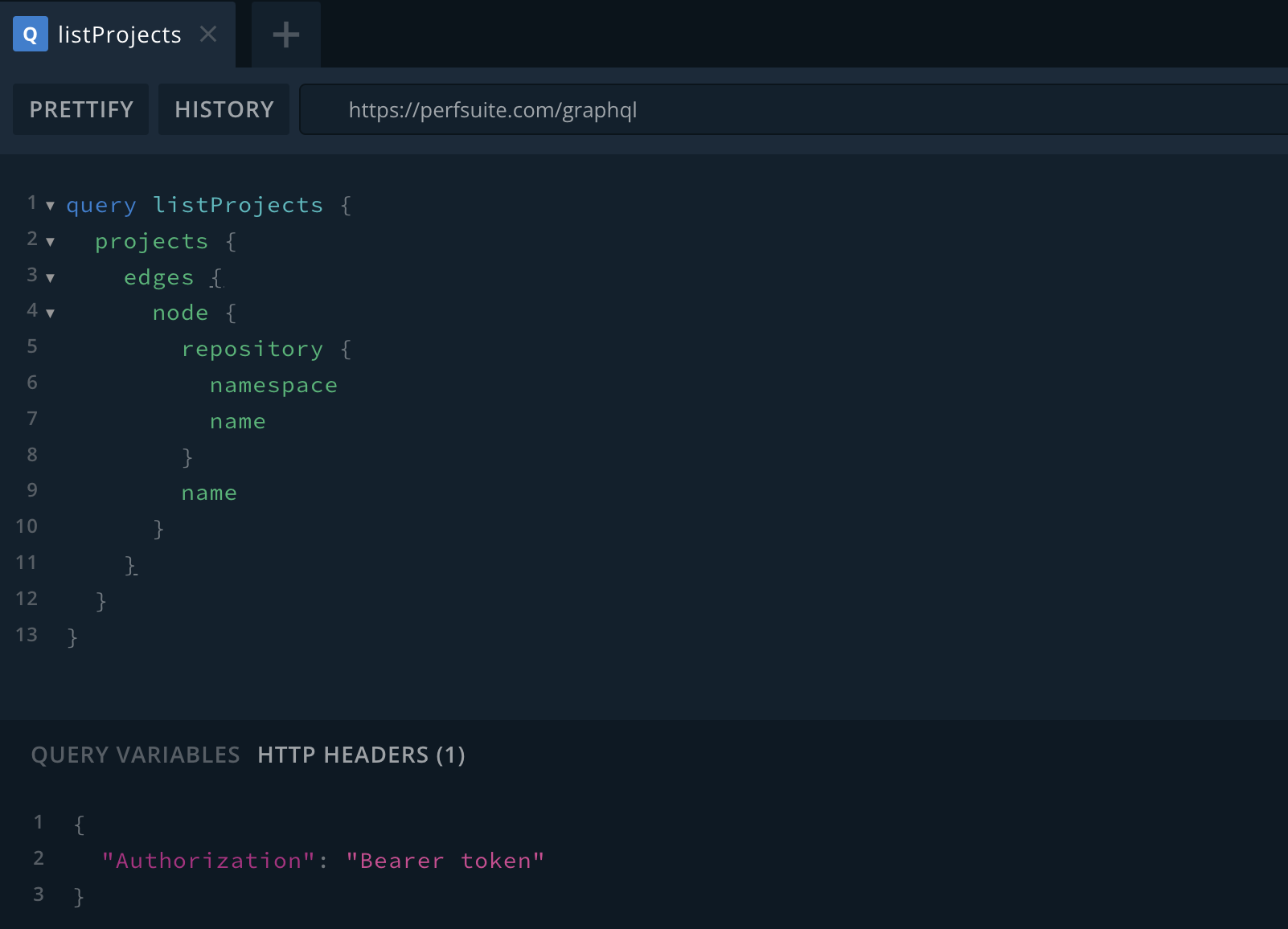Collapse the query listProjects block on line 1
This screenshot has width=1288, height=929.
pos(50,206)
